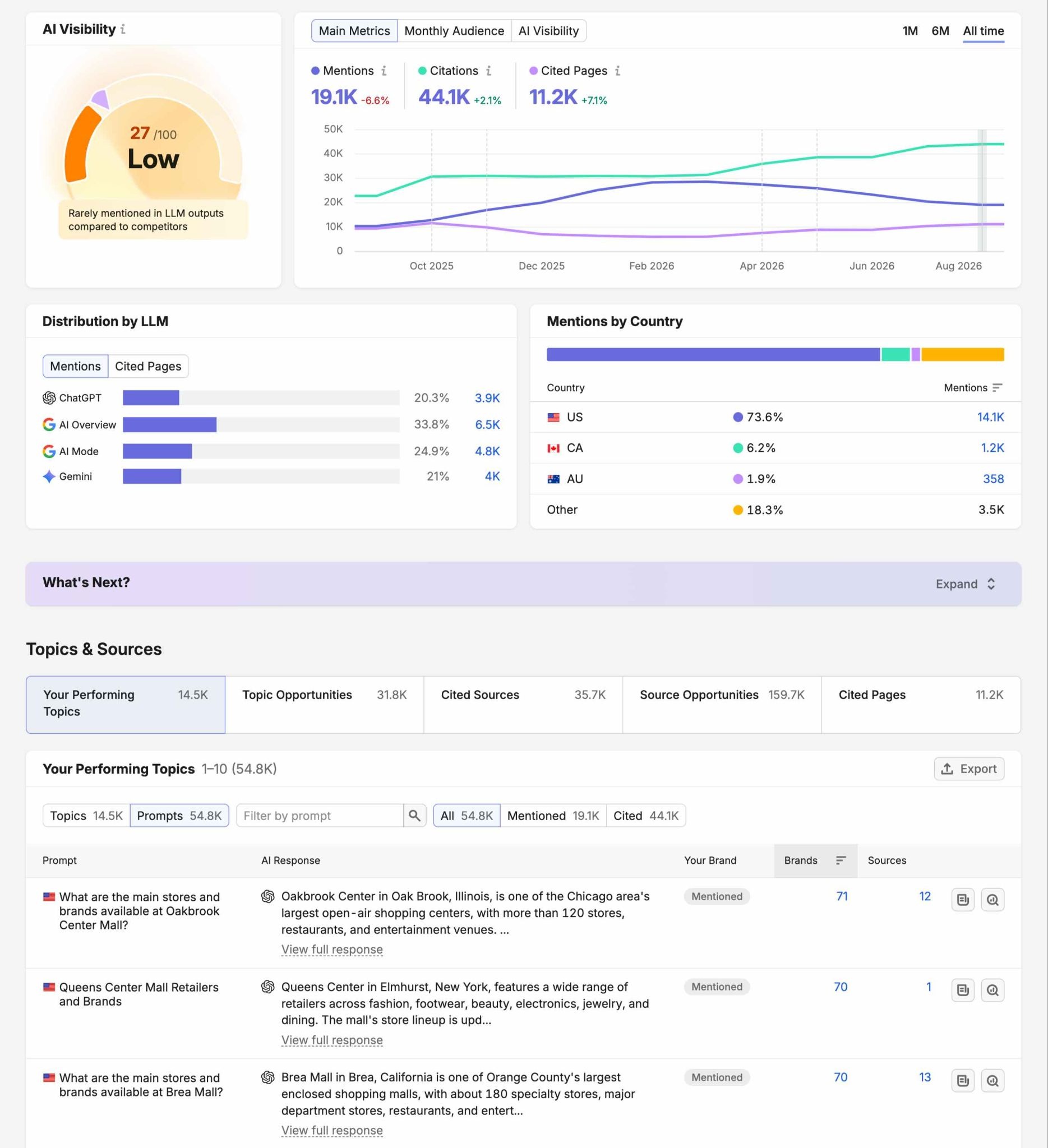
Task: Click the Google icon next to AI Overview
Action: [49, 425]
